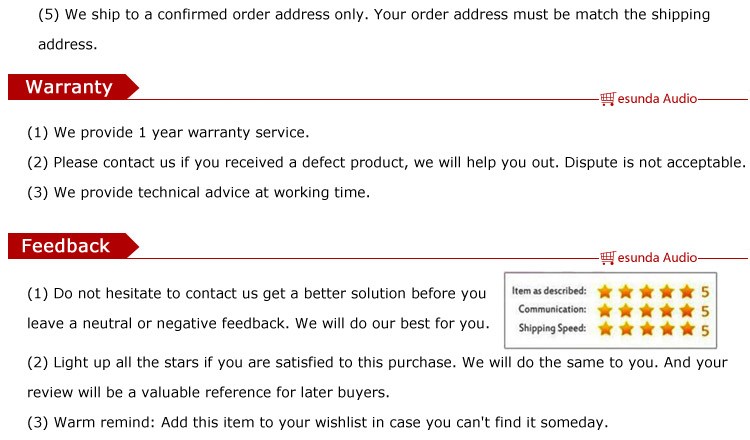Viewport: 750px width, 440px height.
Task: Open esunda Audio link beside Feedback
Action: 657,259
